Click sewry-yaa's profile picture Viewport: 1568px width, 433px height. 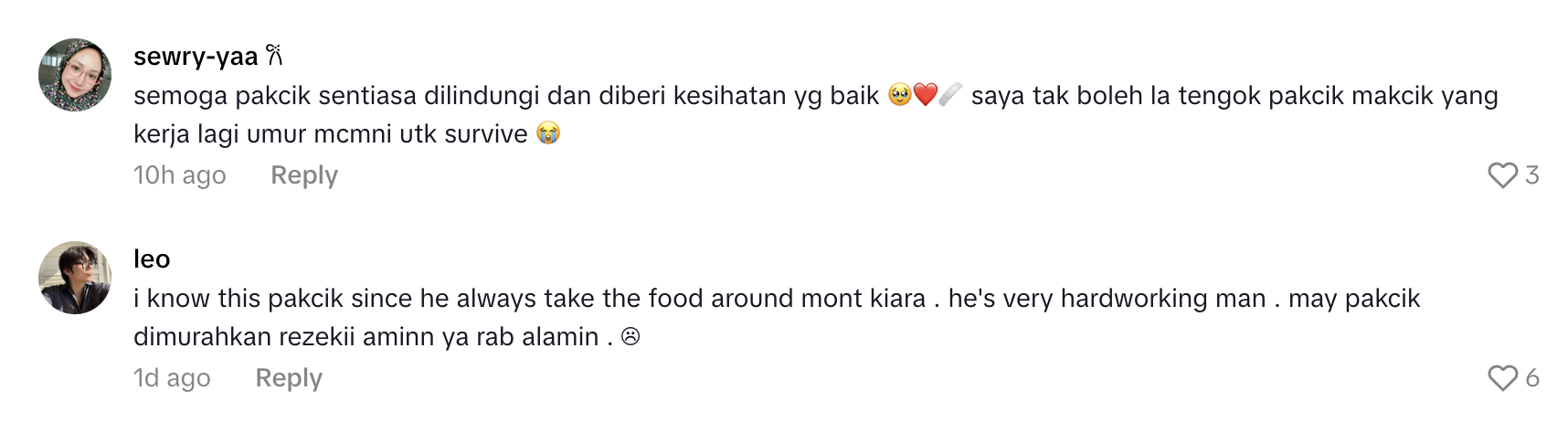pyautogui.click(x=75, y=75)
